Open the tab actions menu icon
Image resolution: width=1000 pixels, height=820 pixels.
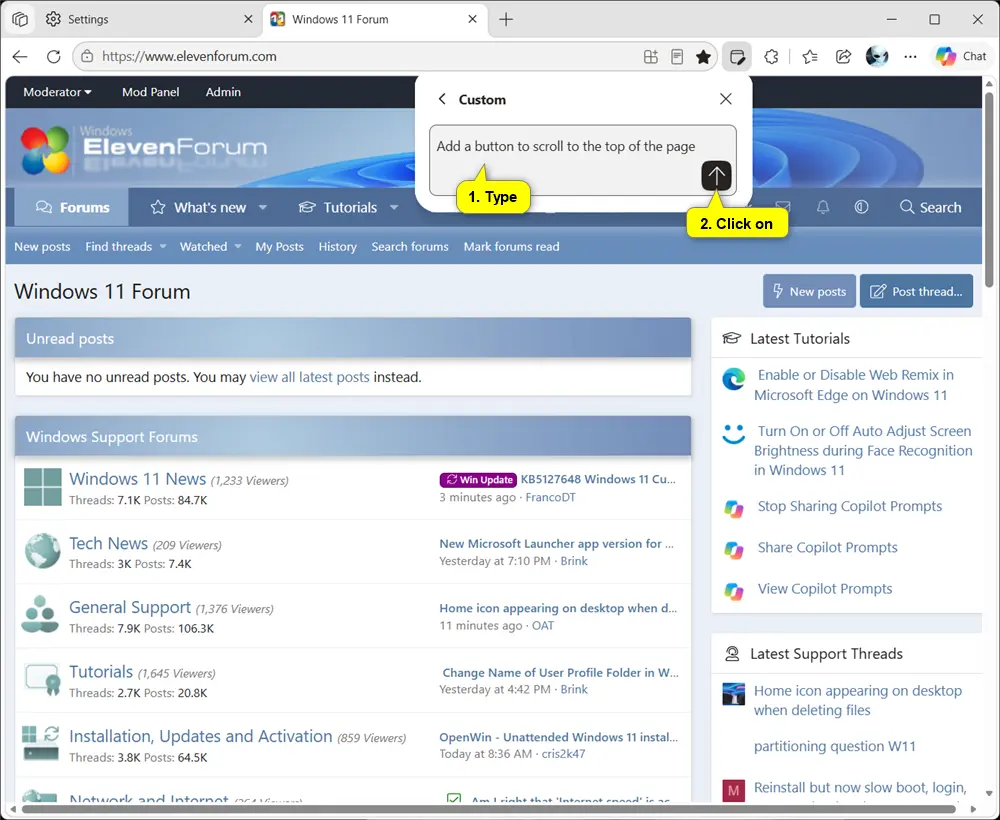coord(20,19)
